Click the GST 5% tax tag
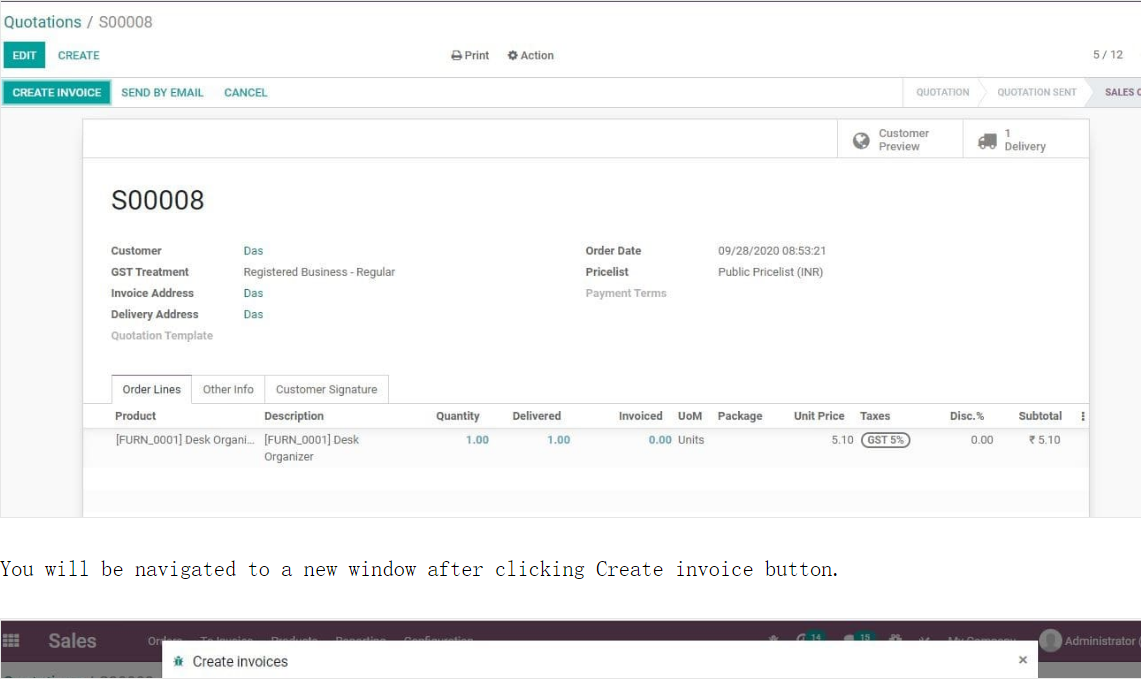 [886, 440]
